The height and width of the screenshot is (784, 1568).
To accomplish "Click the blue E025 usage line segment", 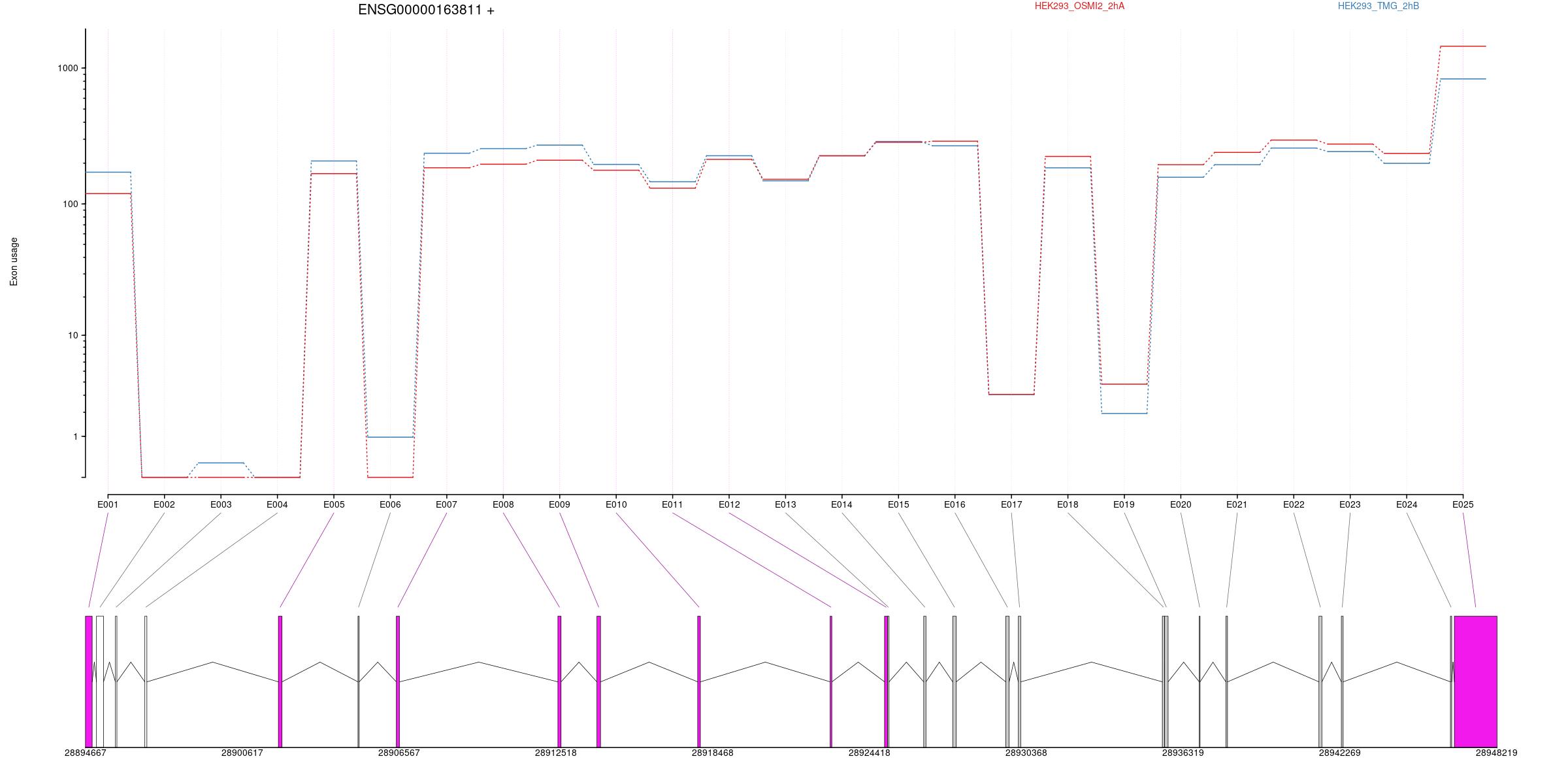I will point(1463,79).
